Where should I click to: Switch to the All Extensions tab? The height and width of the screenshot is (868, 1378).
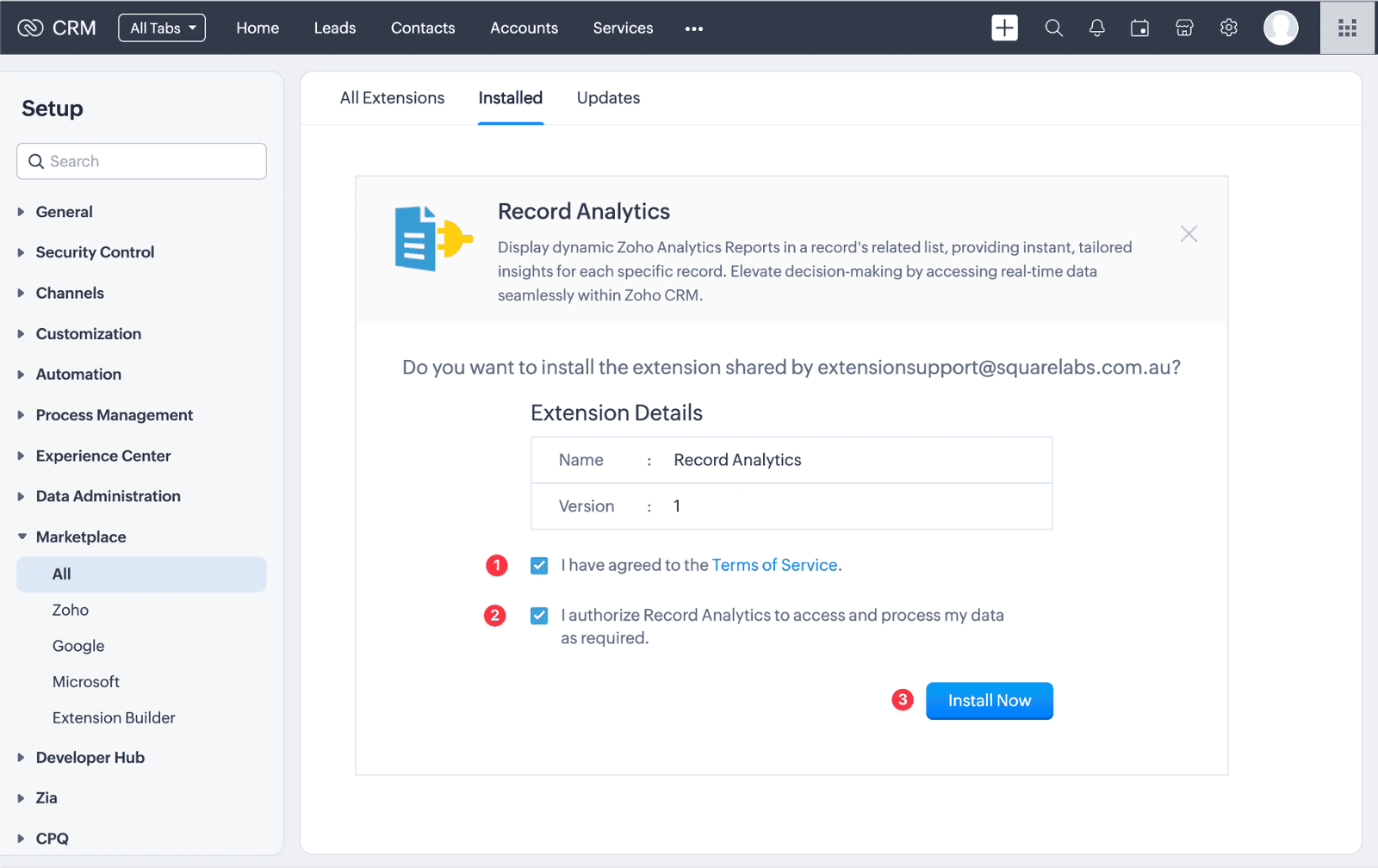coord(392,98)
